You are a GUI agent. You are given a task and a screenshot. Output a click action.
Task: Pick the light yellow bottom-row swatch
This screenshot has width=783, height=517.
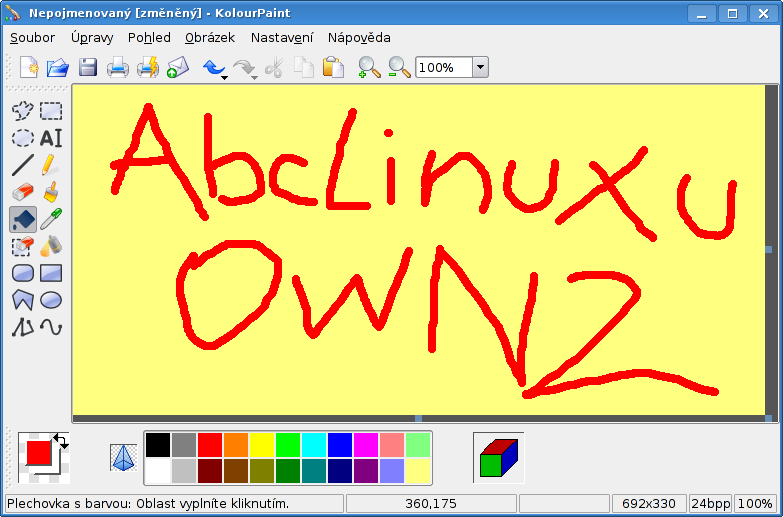point(417,471)
